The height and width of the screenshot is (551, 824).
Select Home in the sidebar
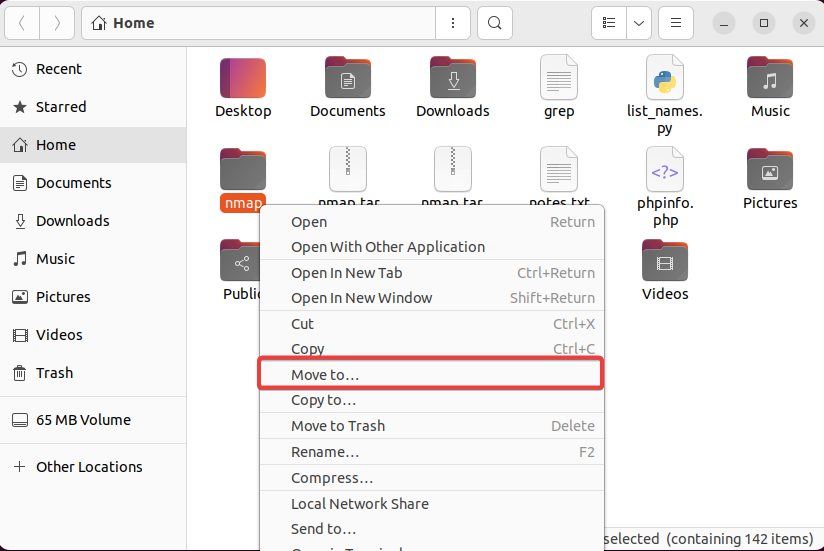[x=93, y=145]
